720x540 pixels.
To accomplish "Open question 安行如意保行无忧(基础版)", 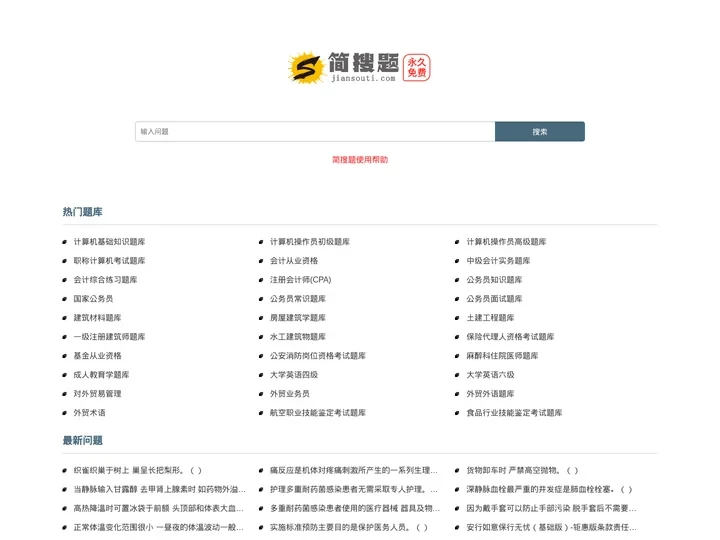I will 551,527.
